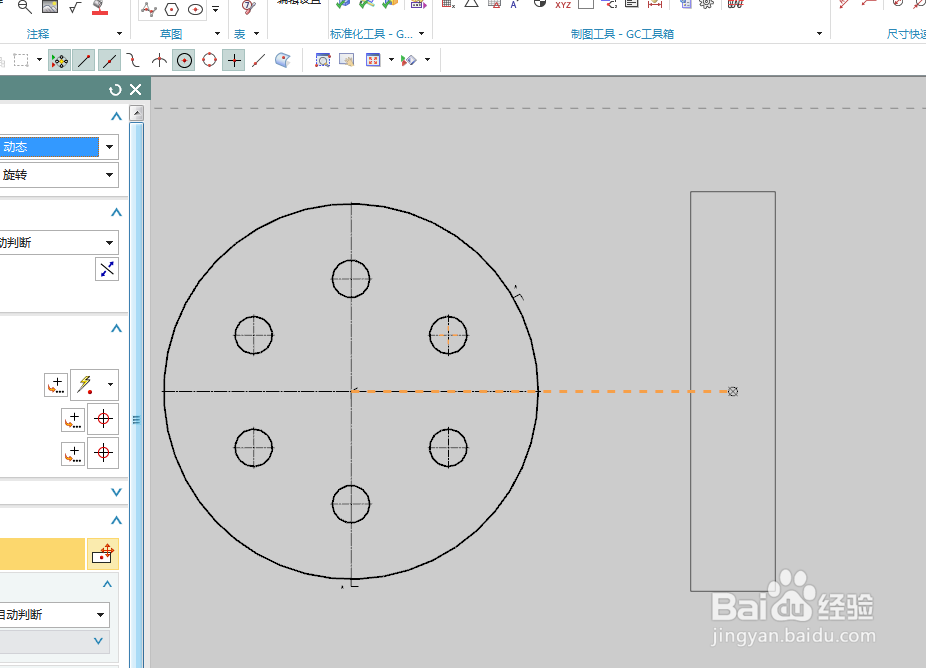Reset the dialog with the circular arrow
The image size is (926, 668).
(x=115, y=90)
